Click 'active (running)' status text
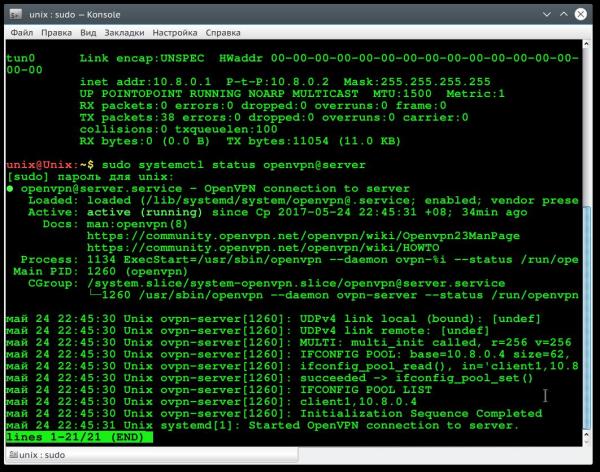Image resolution: width=600 pixels, height=472 pixels. coord(144,212)
